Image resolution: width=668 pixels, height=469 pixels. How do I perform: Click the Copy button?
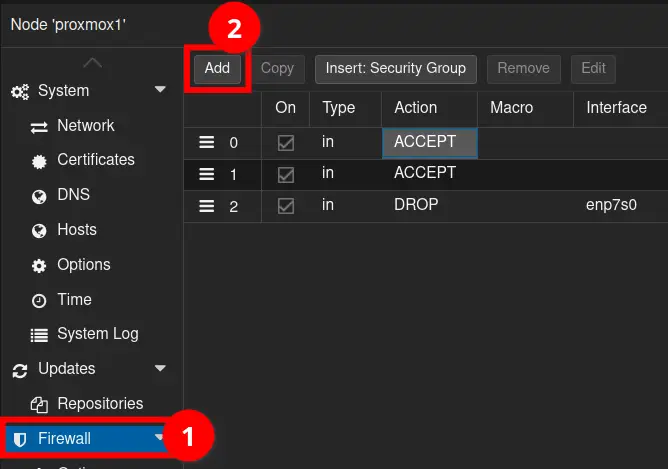(x=277, y=69)
